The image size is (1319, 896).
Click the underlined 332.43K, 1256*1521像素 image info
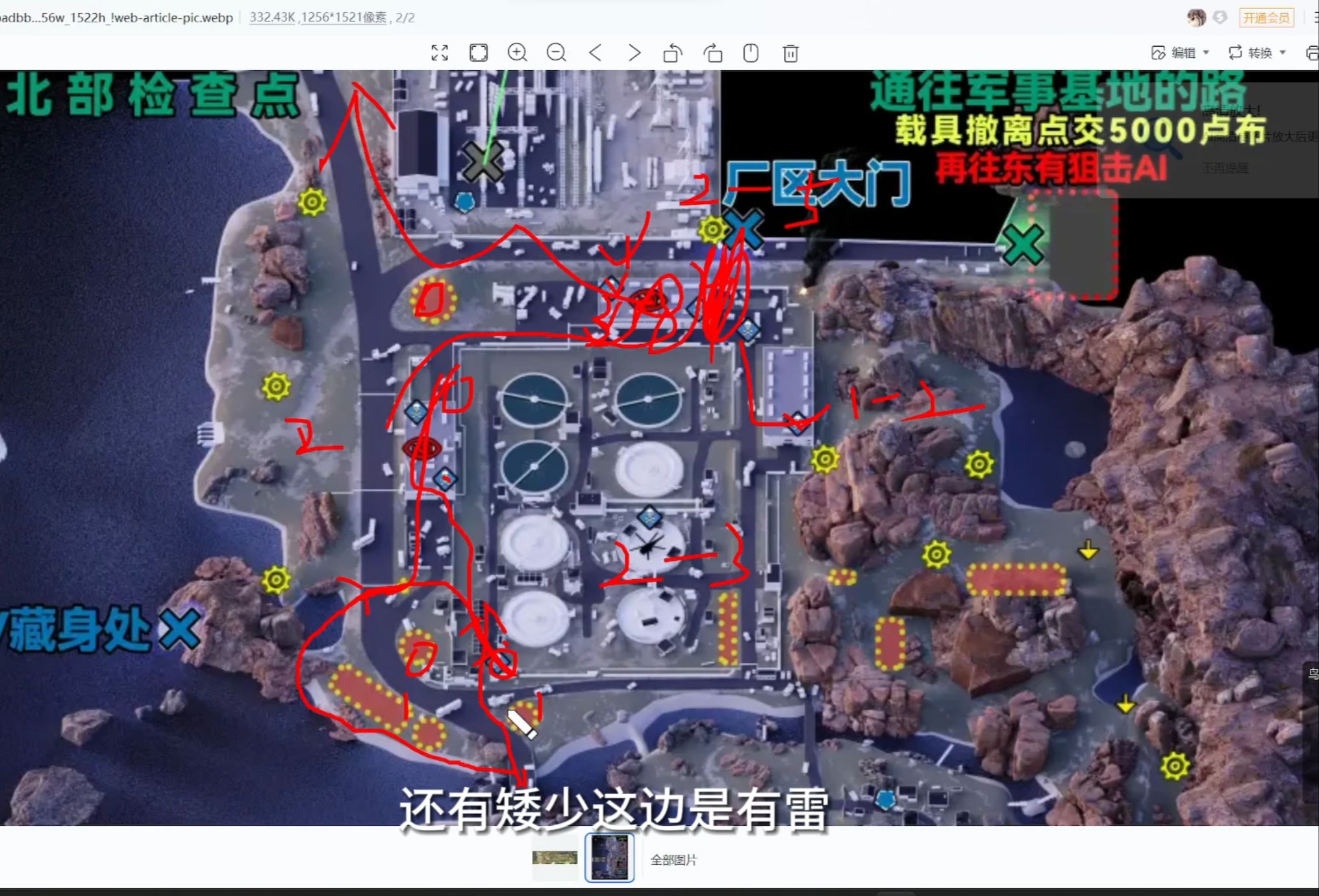318,18
